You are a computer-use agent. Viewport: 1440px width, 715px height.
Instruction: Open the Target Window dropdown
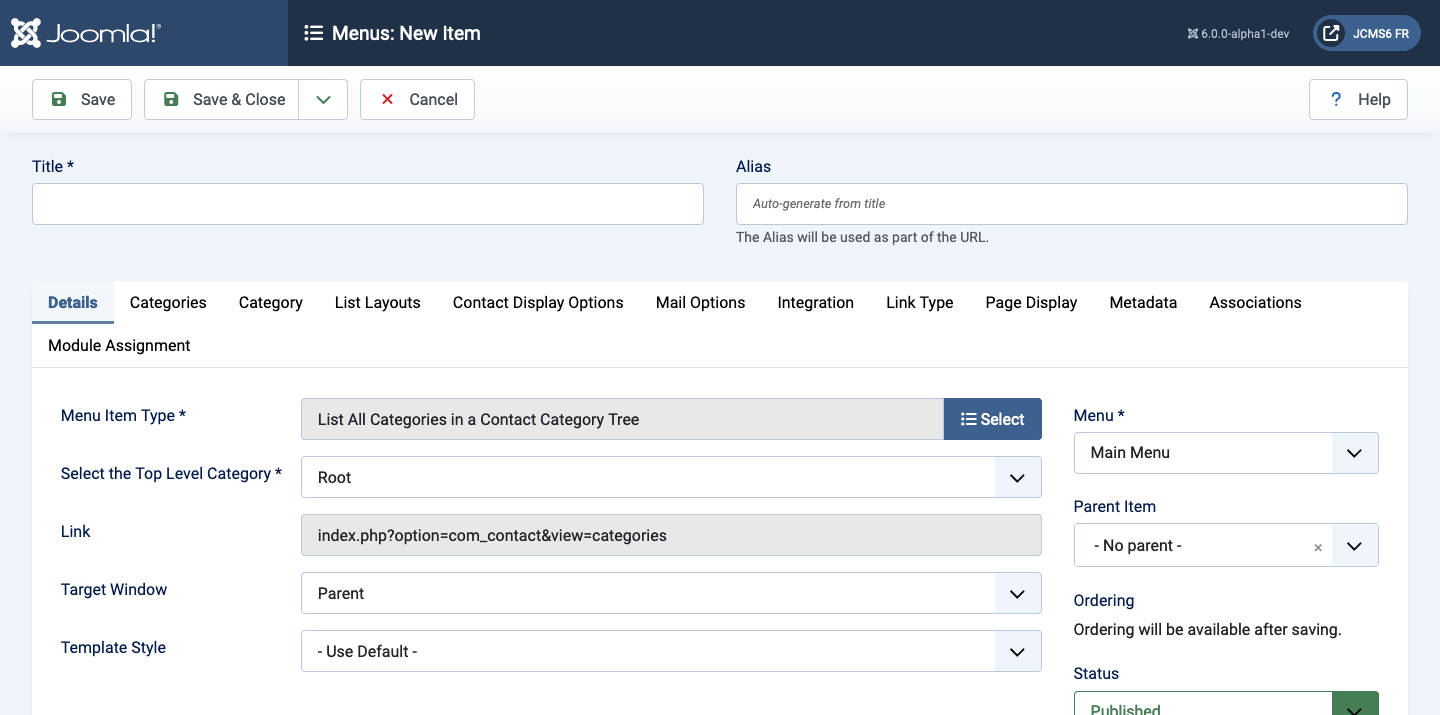671,593
